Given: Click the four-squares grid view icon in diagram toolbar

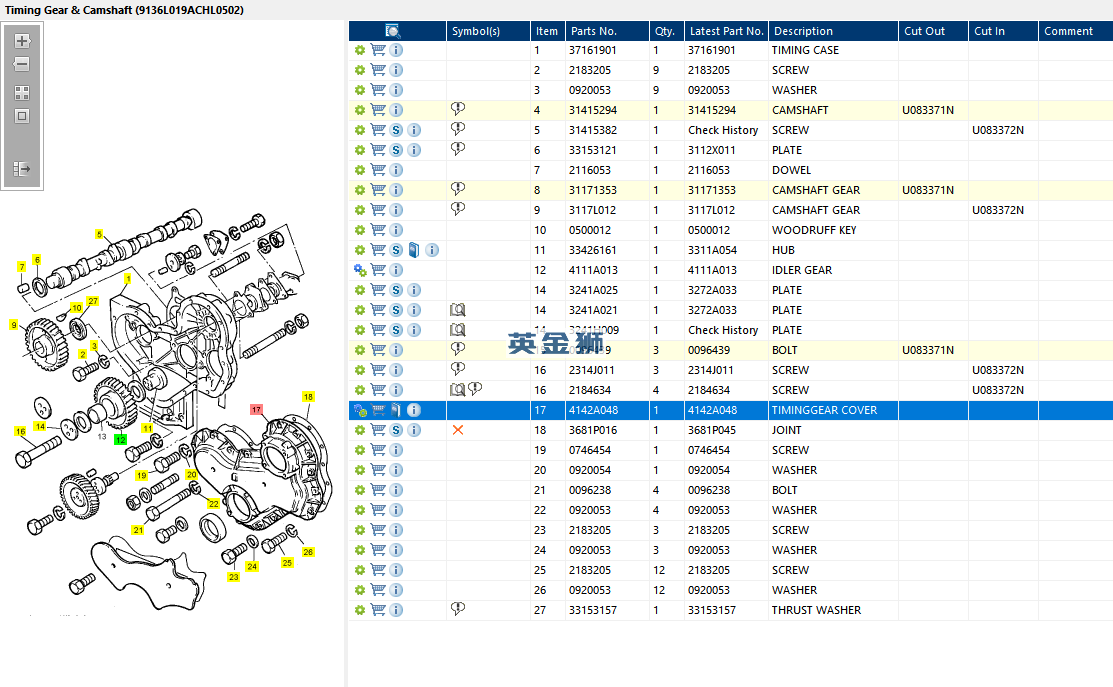Looking at the screenshot, I should [x=22, y=93].
